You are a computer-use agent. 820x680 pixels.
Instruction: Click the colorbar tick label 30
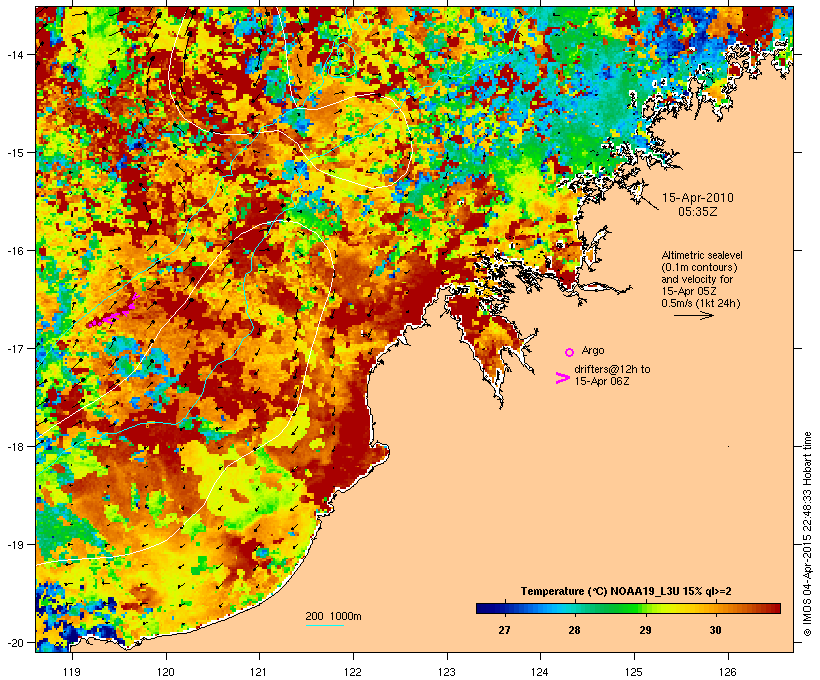click(715, 630)
